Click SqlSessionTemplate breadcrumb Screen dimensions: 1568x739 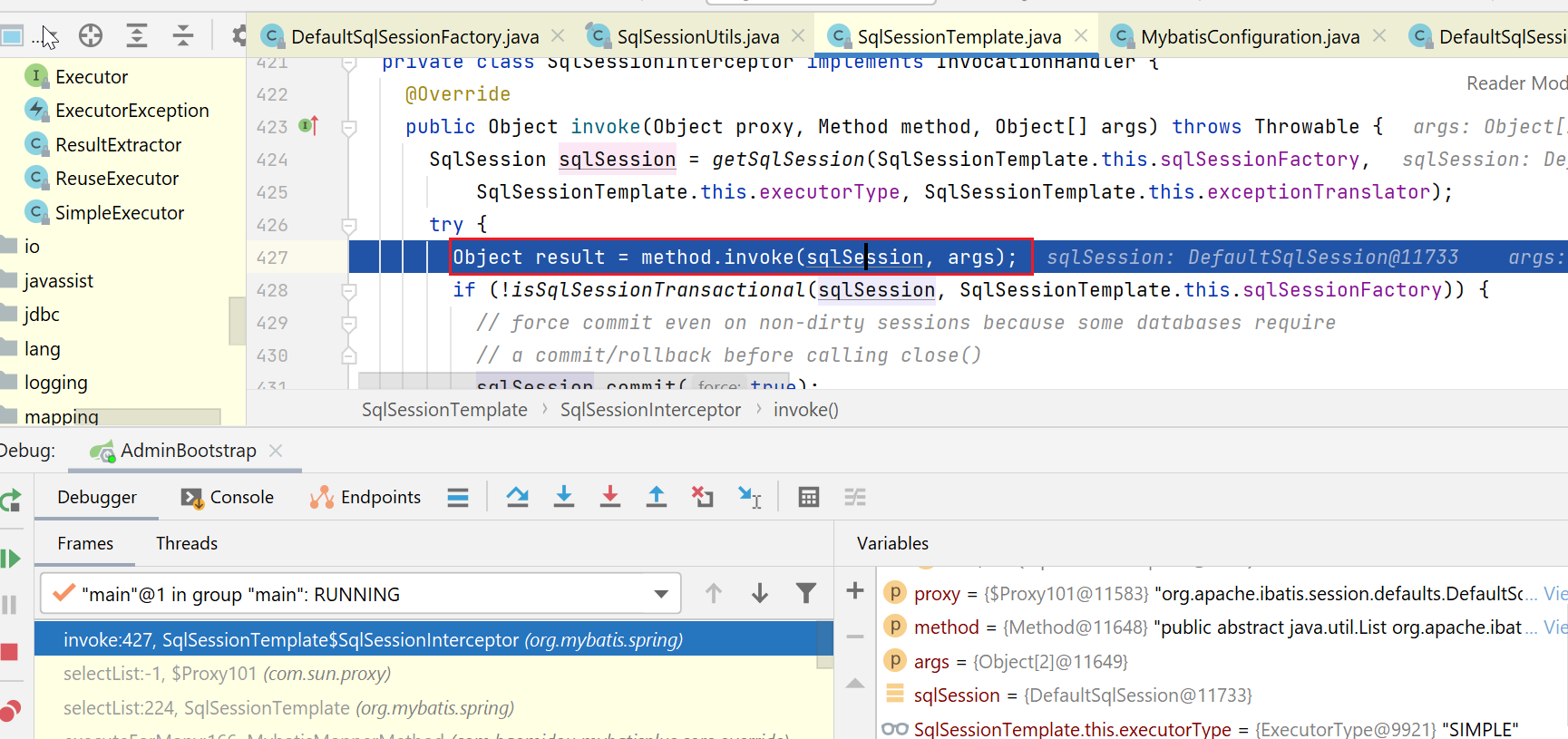tap(444, 410)
